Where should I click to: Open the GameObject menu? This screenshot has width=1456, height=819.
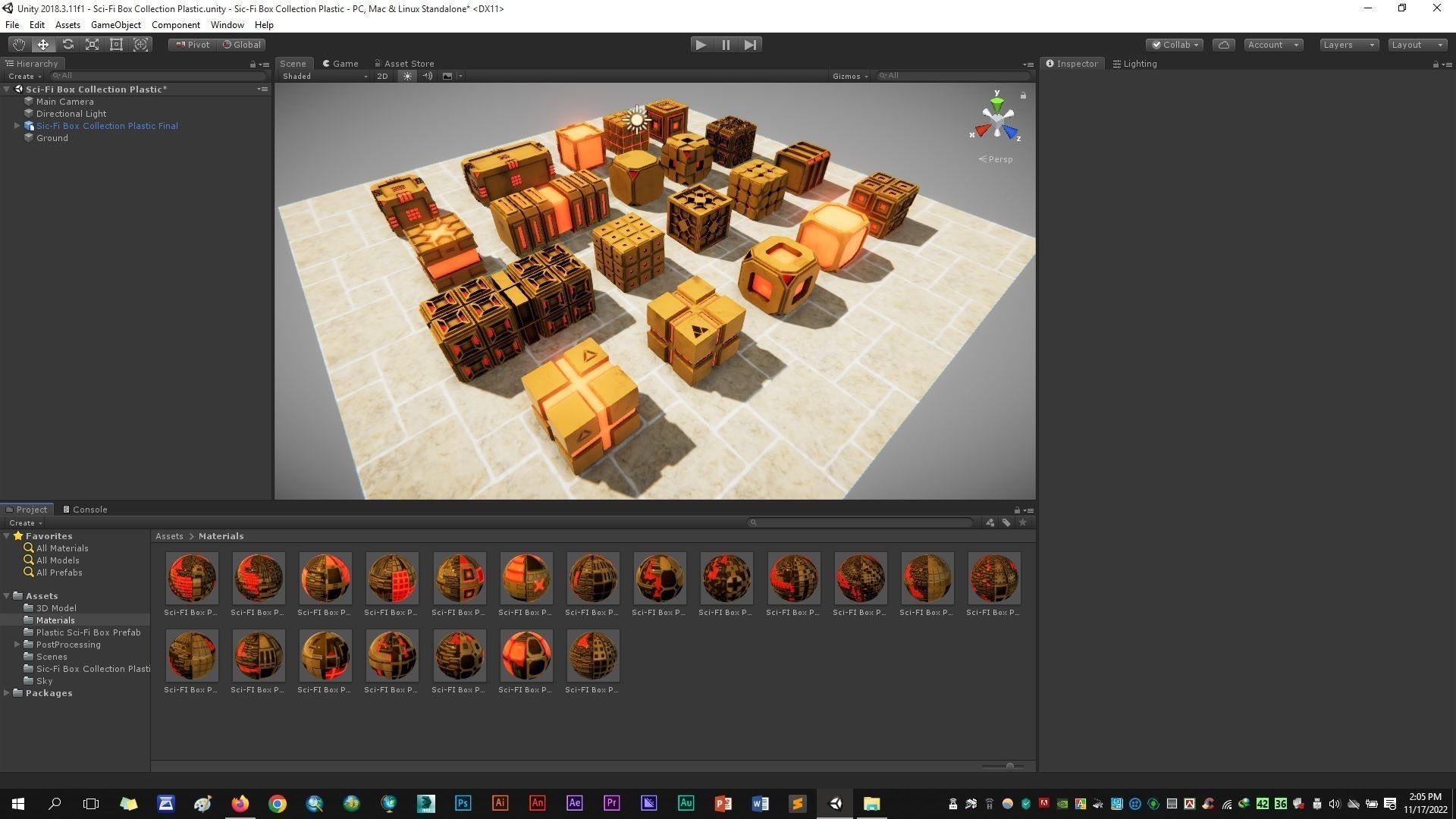click(x=115, y=25)
